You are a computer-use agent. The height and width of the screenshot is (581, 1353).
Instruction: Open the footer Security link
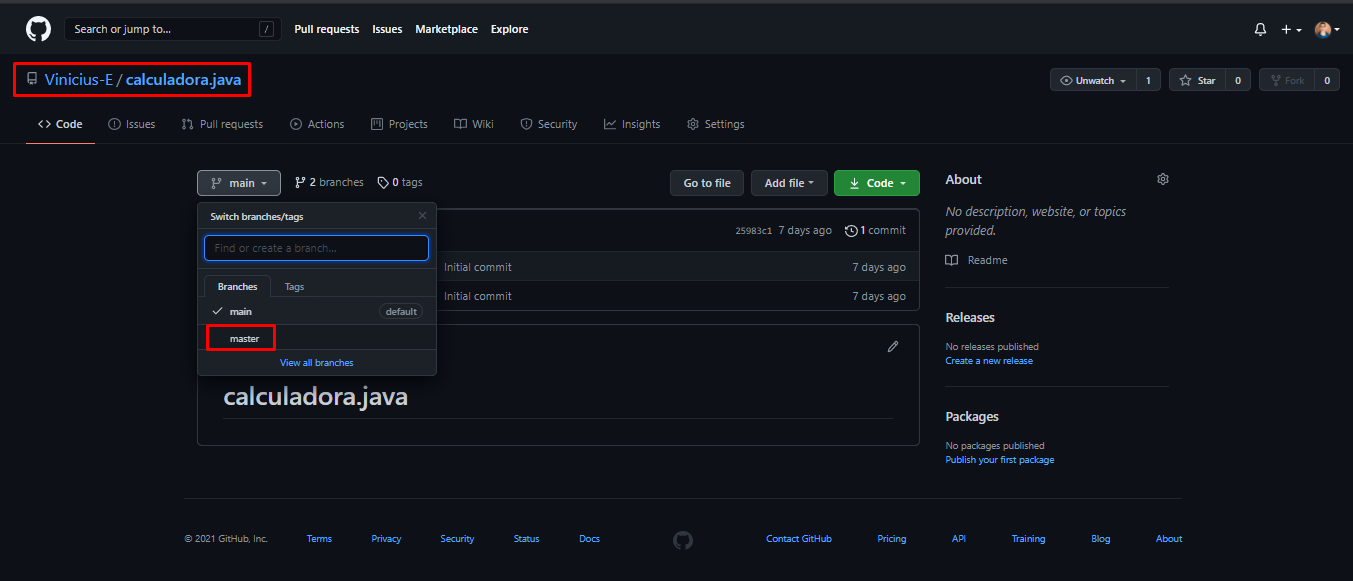[x=457, y=539]
